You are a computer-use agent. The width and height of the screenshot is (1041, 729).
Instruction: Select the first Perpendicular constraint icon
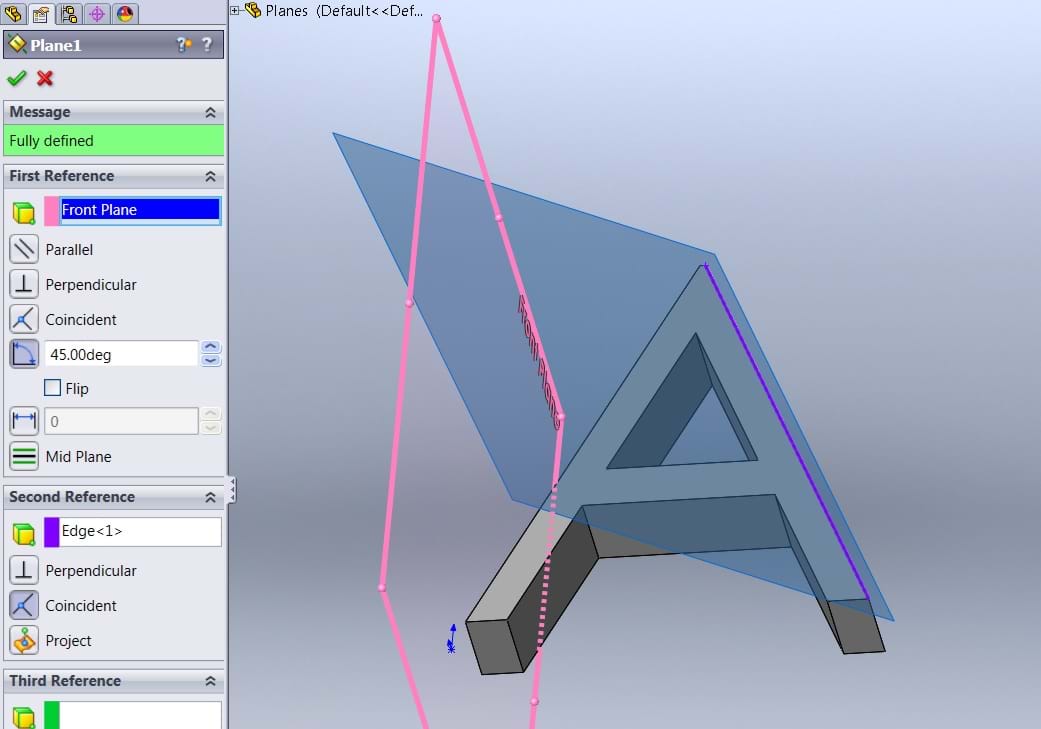[24, 284]
